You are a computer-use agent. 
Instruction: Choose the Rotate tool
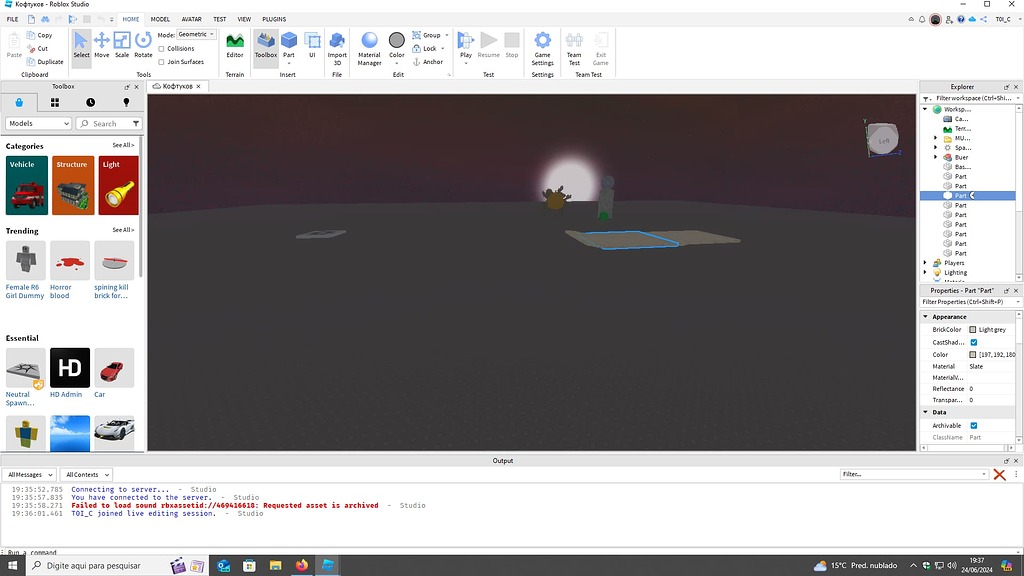143,43
